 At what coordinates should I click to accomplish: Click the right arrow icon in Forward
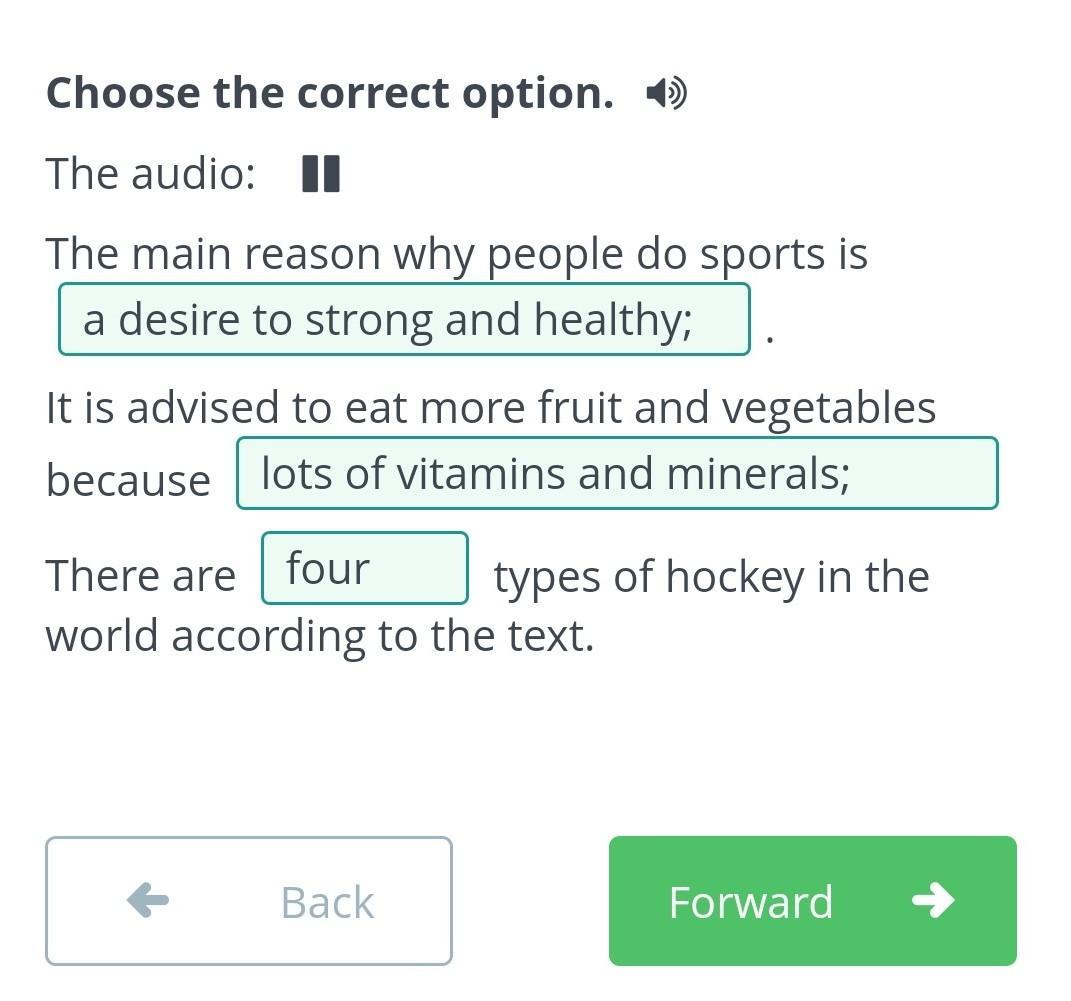click(x=933, y=900)
